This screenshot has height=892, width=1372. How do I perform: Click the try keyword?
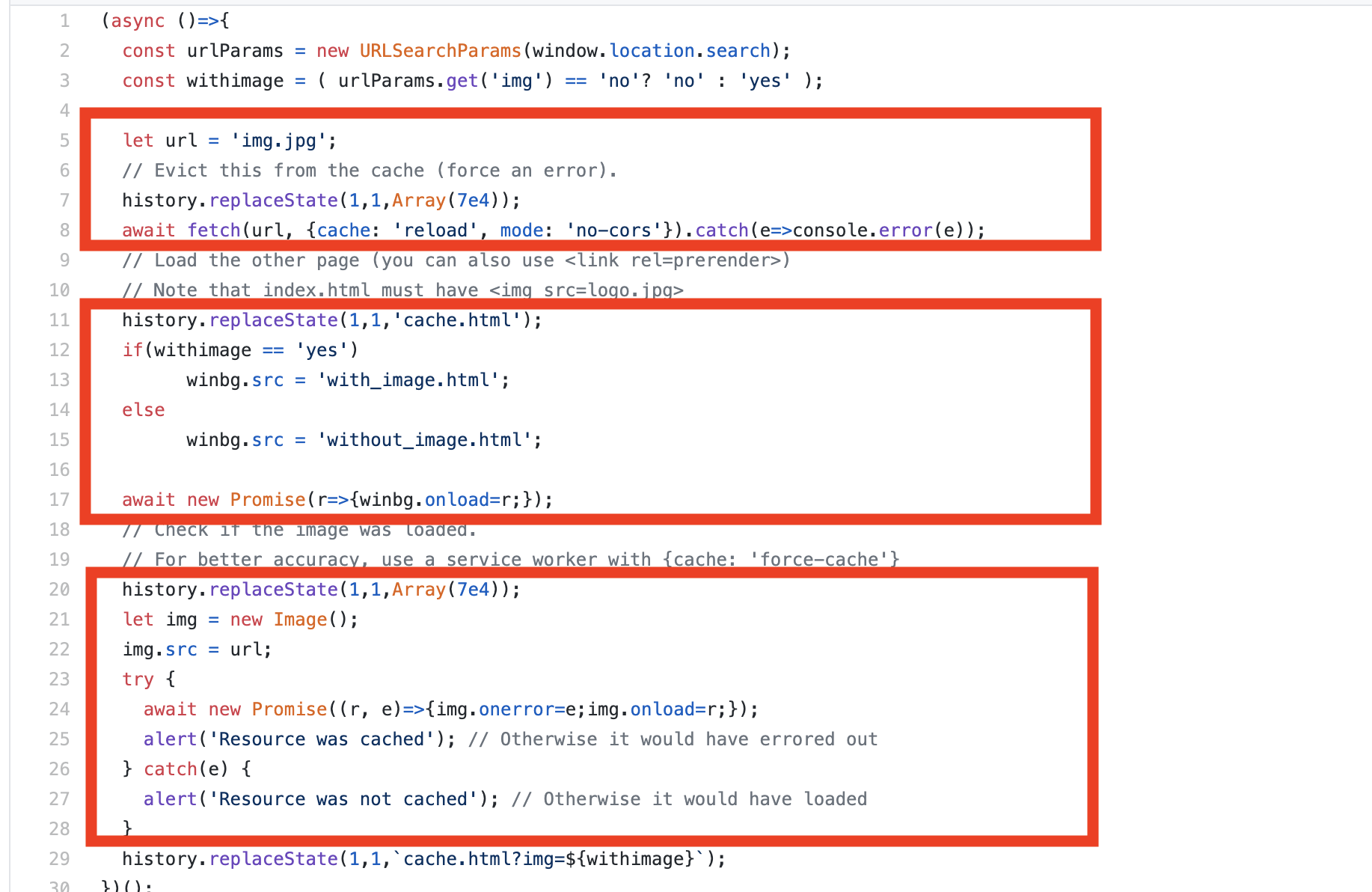(138, 679)
